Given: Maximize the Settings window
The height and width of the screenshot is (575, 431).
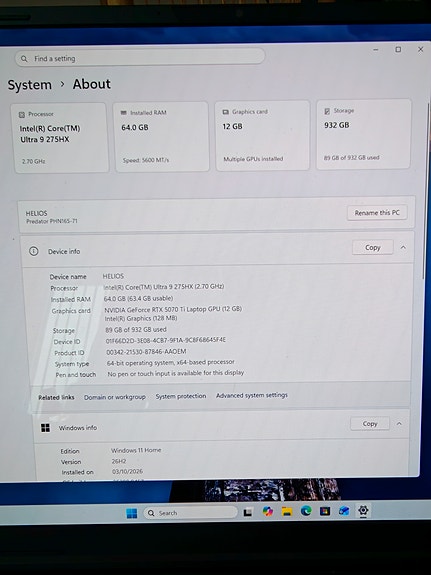Looking at the screenshot, I should tap(398, 49).
